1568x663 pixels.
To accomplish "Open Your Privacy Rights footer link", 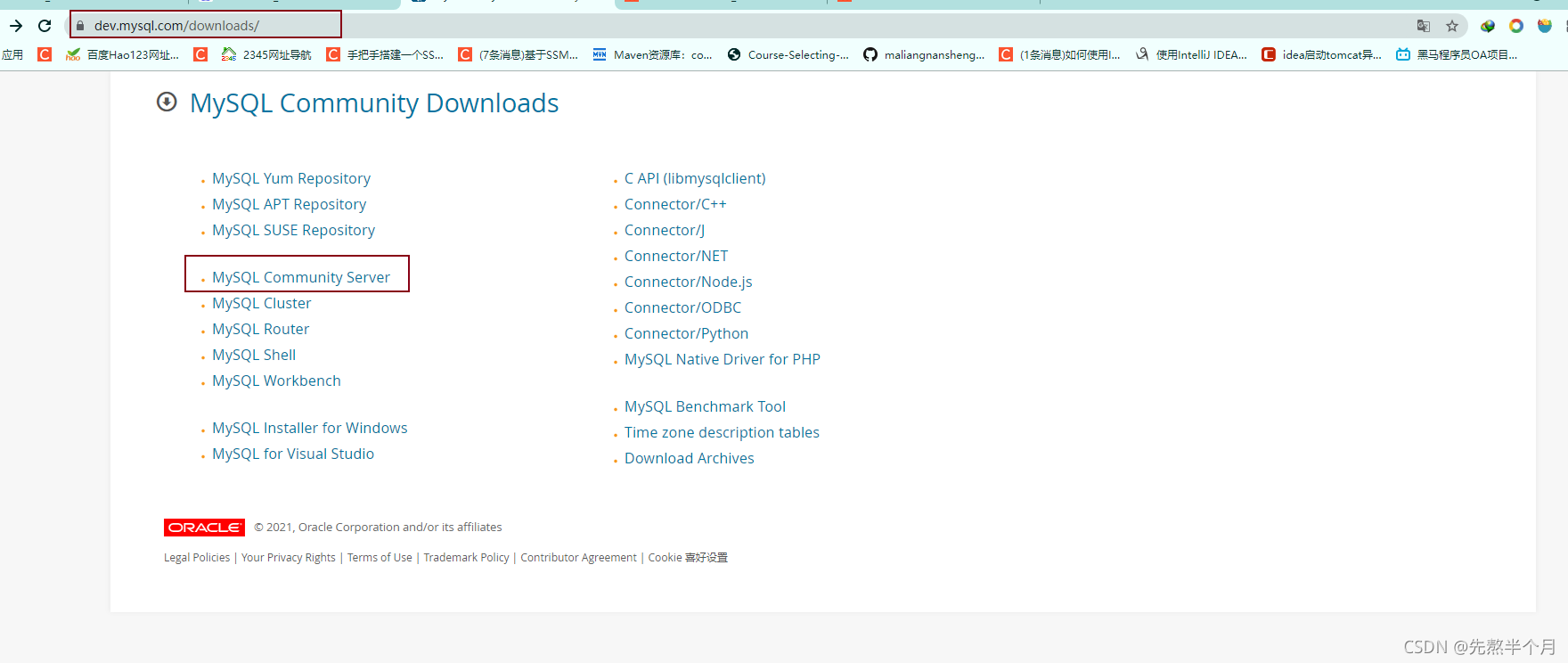I will click(289, 558).
